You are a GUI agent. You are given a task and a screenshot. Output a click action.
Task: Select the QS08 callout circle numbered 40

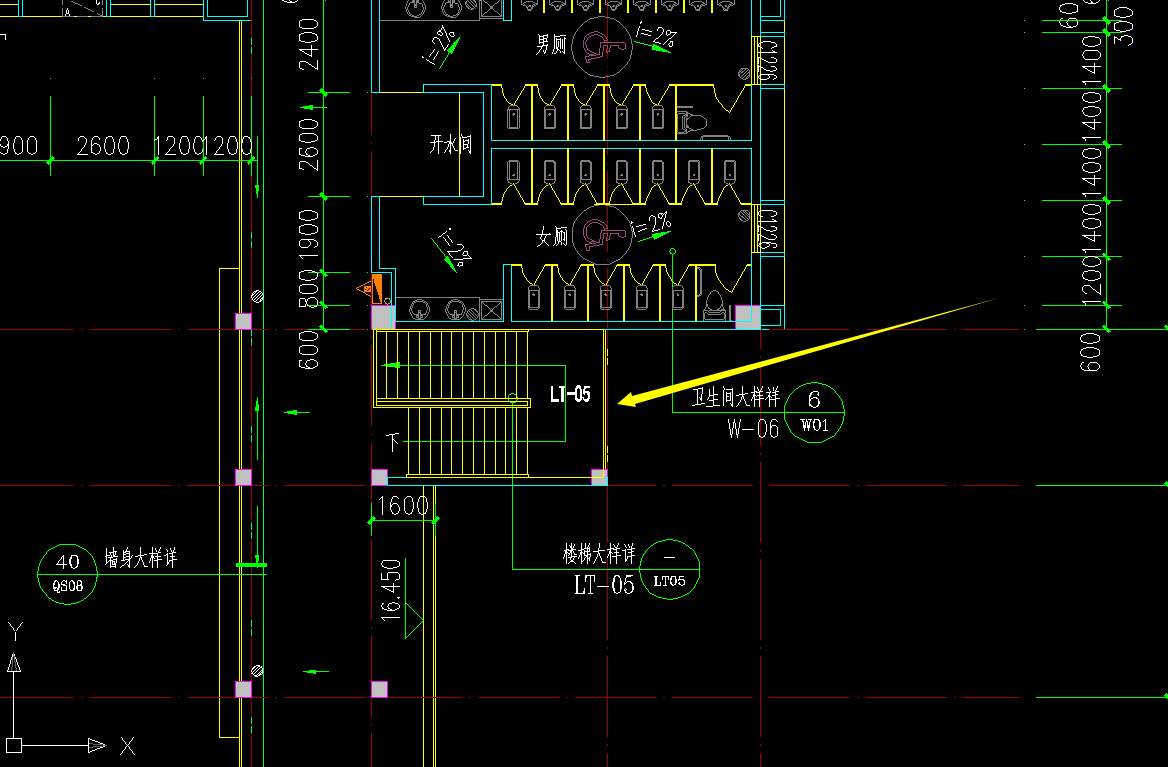pyautogui.click(x=67, y=574)
